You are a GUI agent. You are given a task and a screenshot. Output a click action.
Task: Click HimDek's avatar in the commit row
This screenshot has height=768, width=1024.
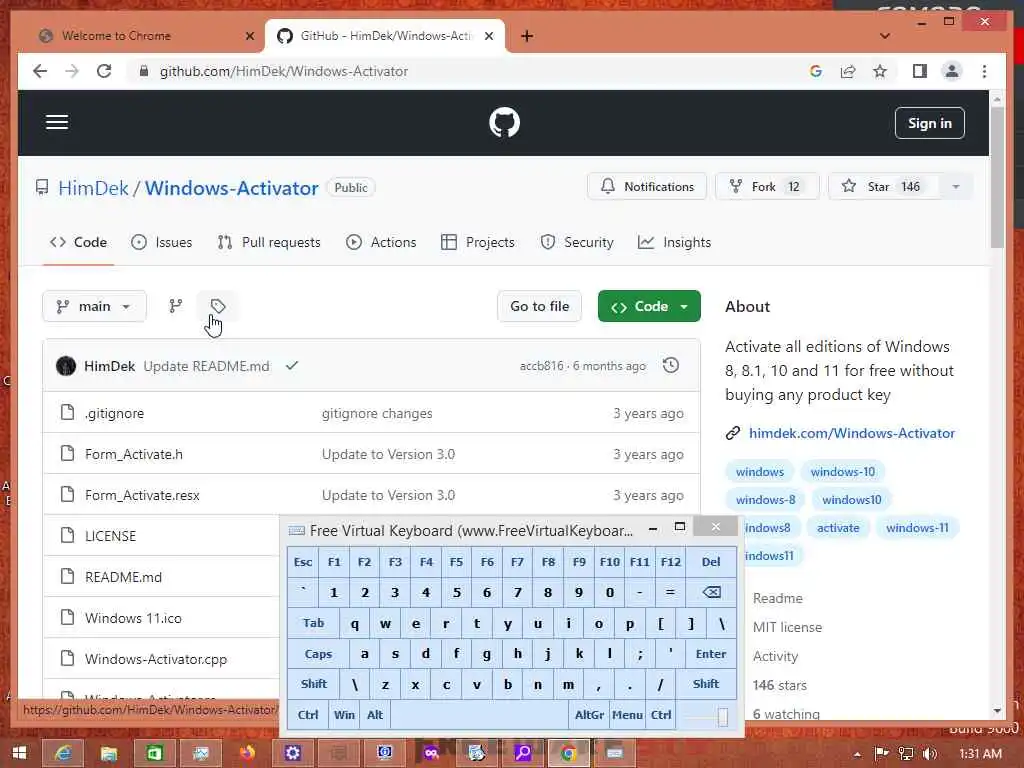tap(66, 366)
